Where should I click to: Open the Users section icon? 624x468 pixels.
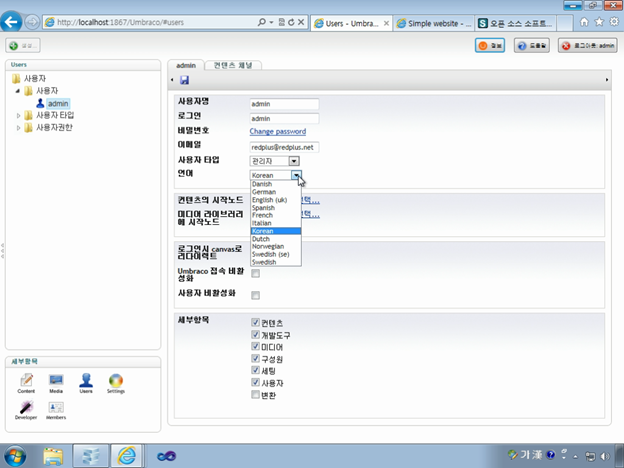86,384
